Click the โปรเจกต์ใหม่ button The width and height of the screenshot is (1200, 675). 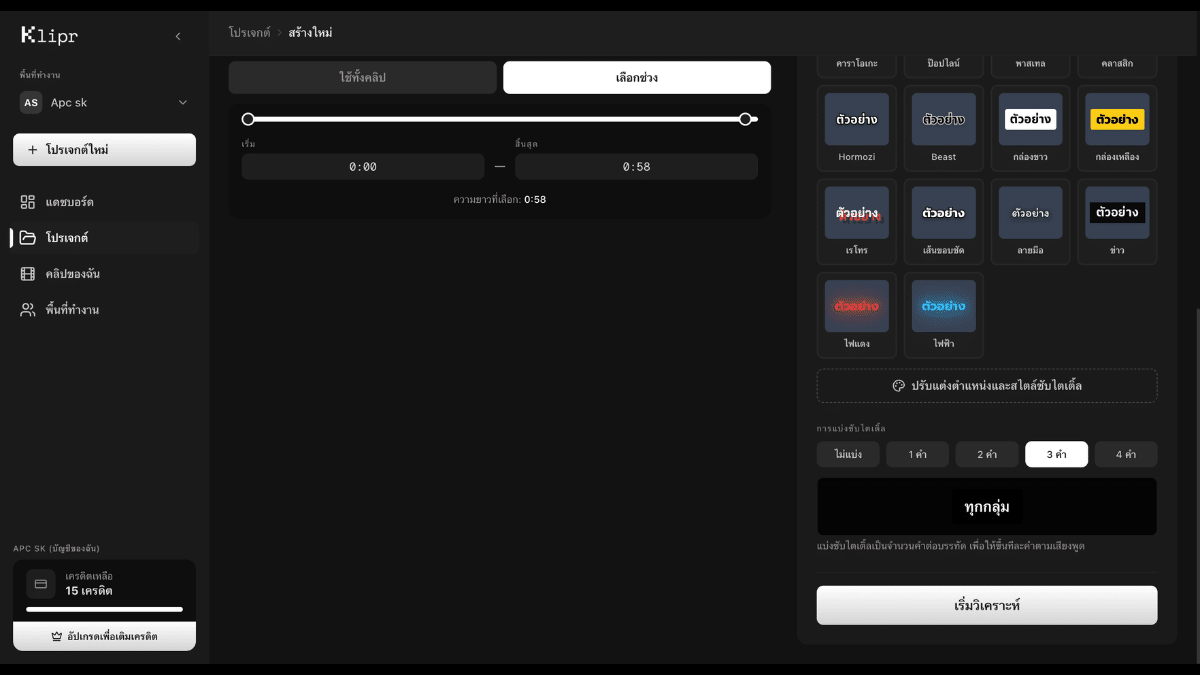104,150
